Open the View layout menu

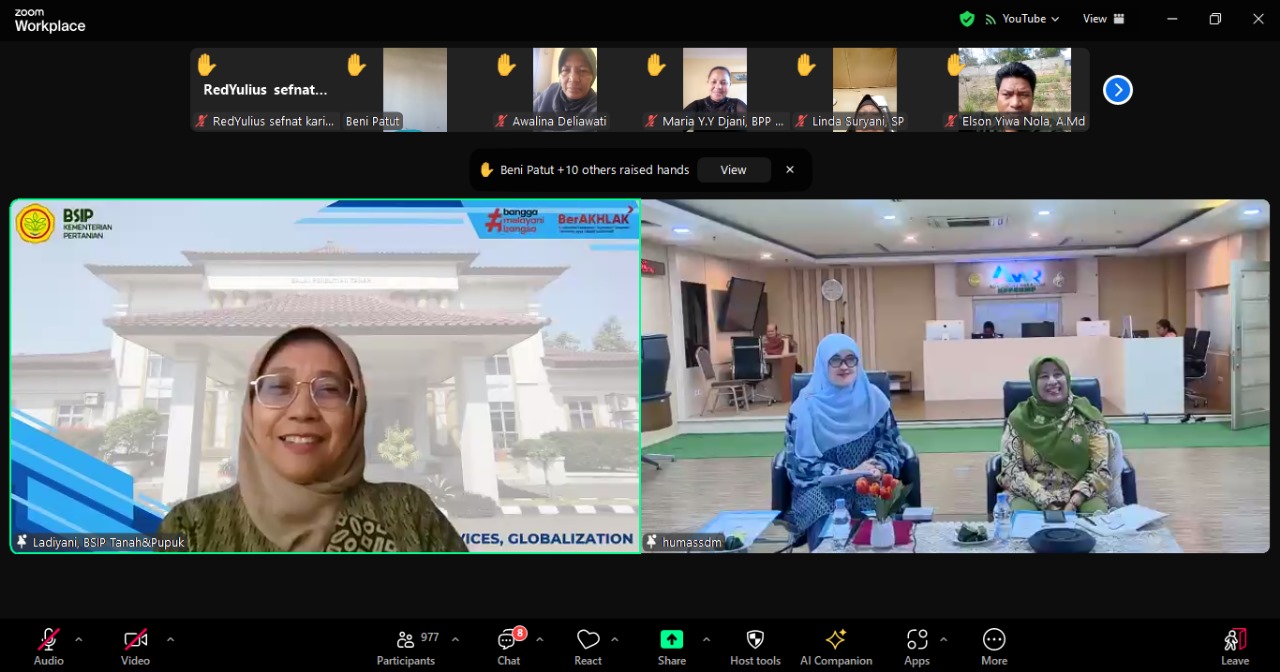click(1103, 19)
